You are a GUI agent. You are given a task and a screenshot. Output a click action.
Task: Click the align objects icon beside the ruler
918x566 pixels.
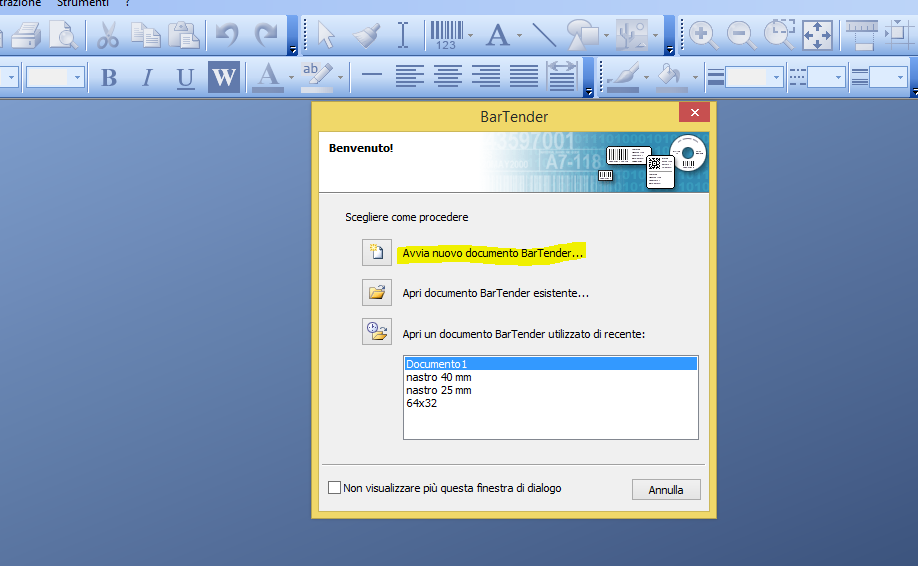tap(899, 35)
